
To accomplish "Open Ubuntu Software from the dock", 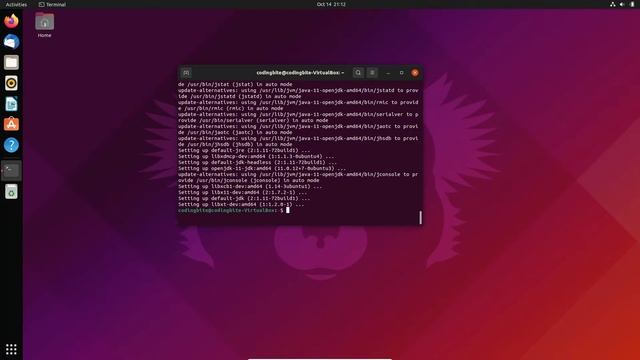I will click(x=11, y=124).
